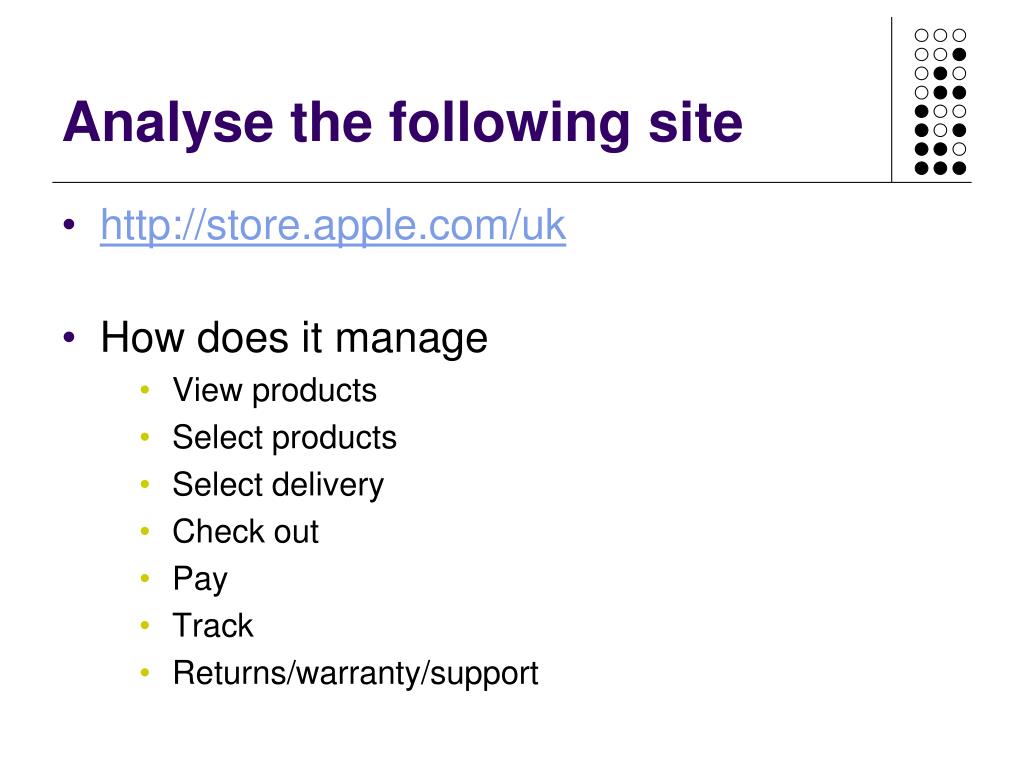1024x768 pixels.
Task: Click the word 'Analyse' in the title
Action: point(168,123)
